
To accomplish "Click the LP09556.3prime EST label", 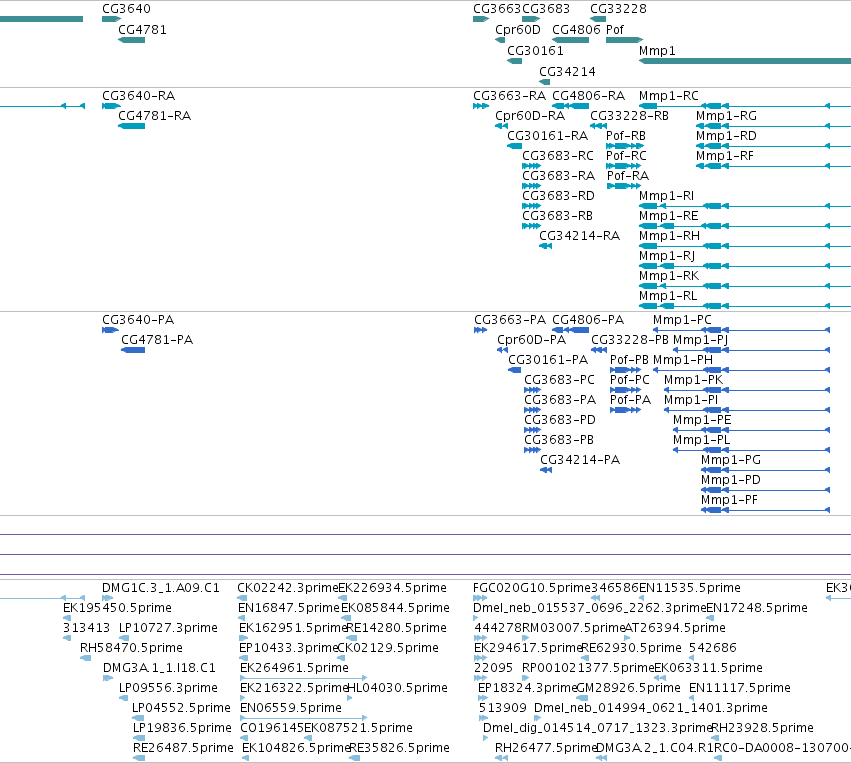I will pyautogui.click(x=168, y=689).
